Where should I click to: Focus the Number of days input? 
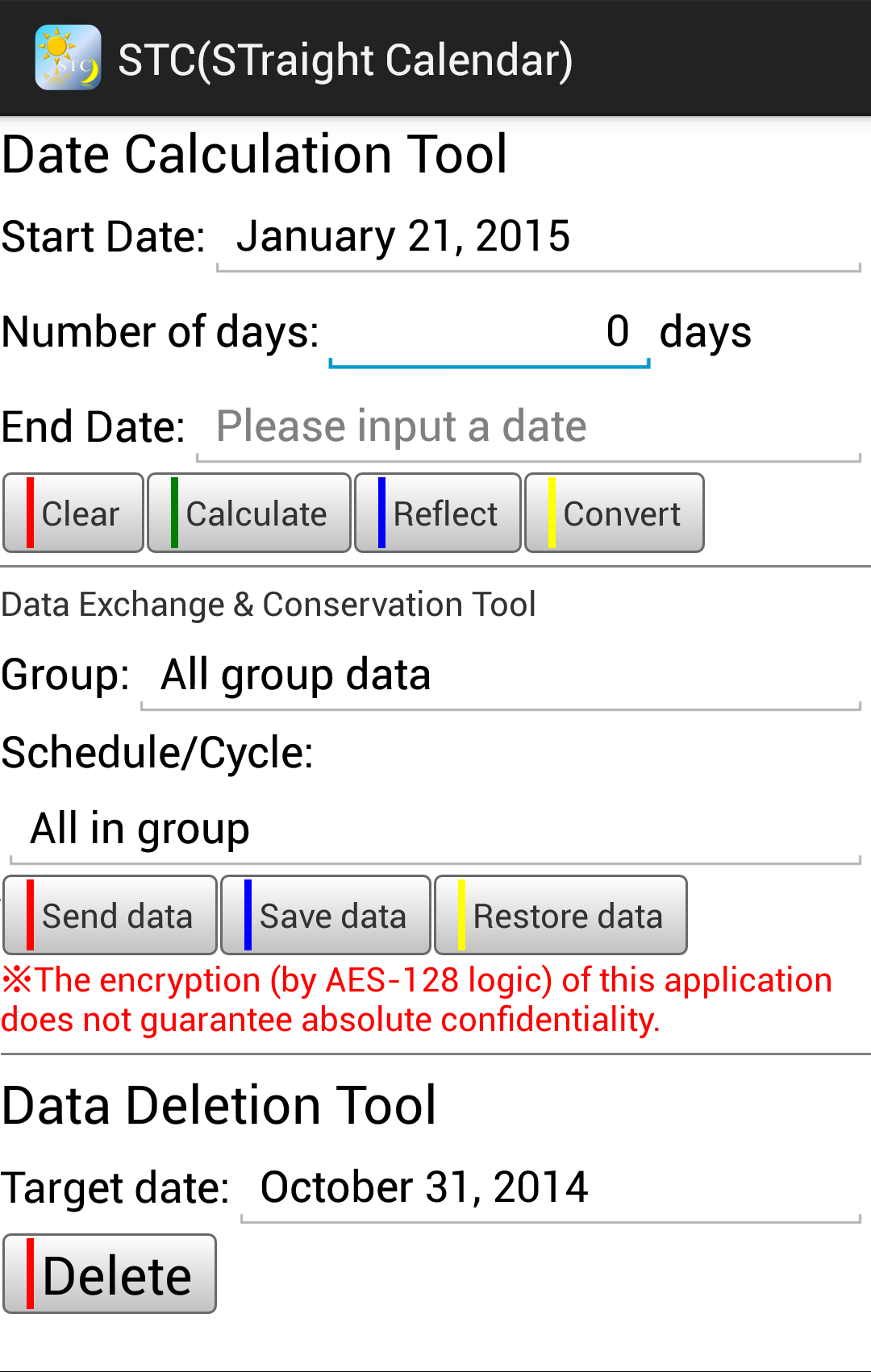(x=489, y=333)
